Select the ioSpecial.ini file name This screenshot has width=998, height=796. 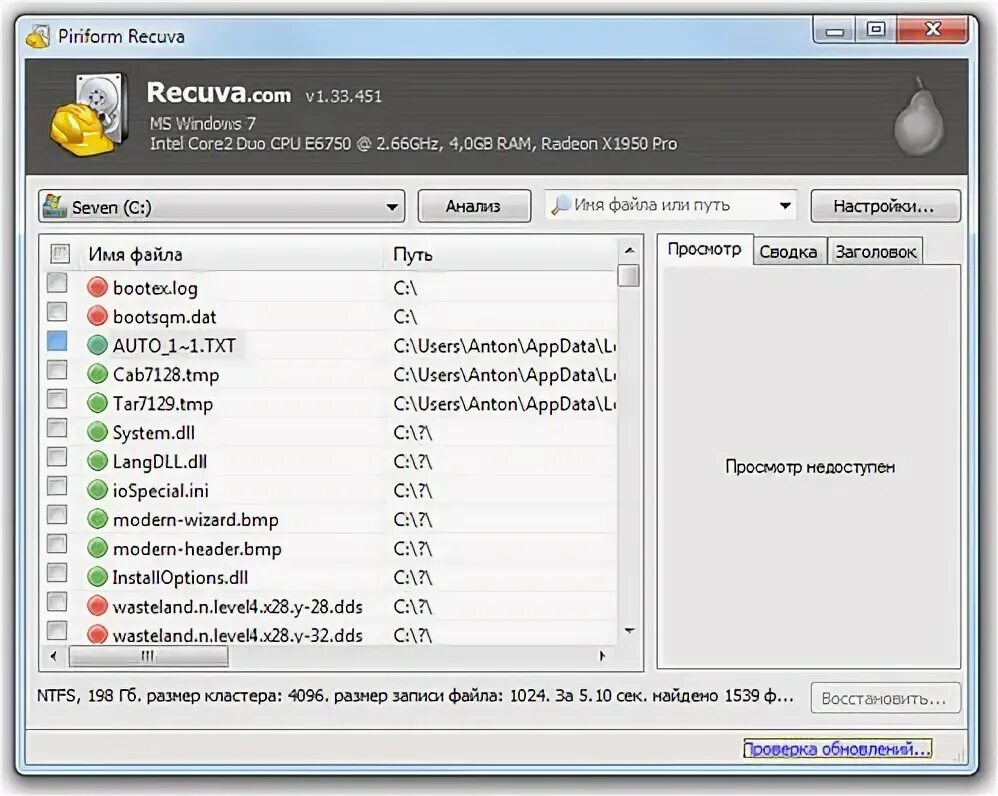tap(160, 491)
